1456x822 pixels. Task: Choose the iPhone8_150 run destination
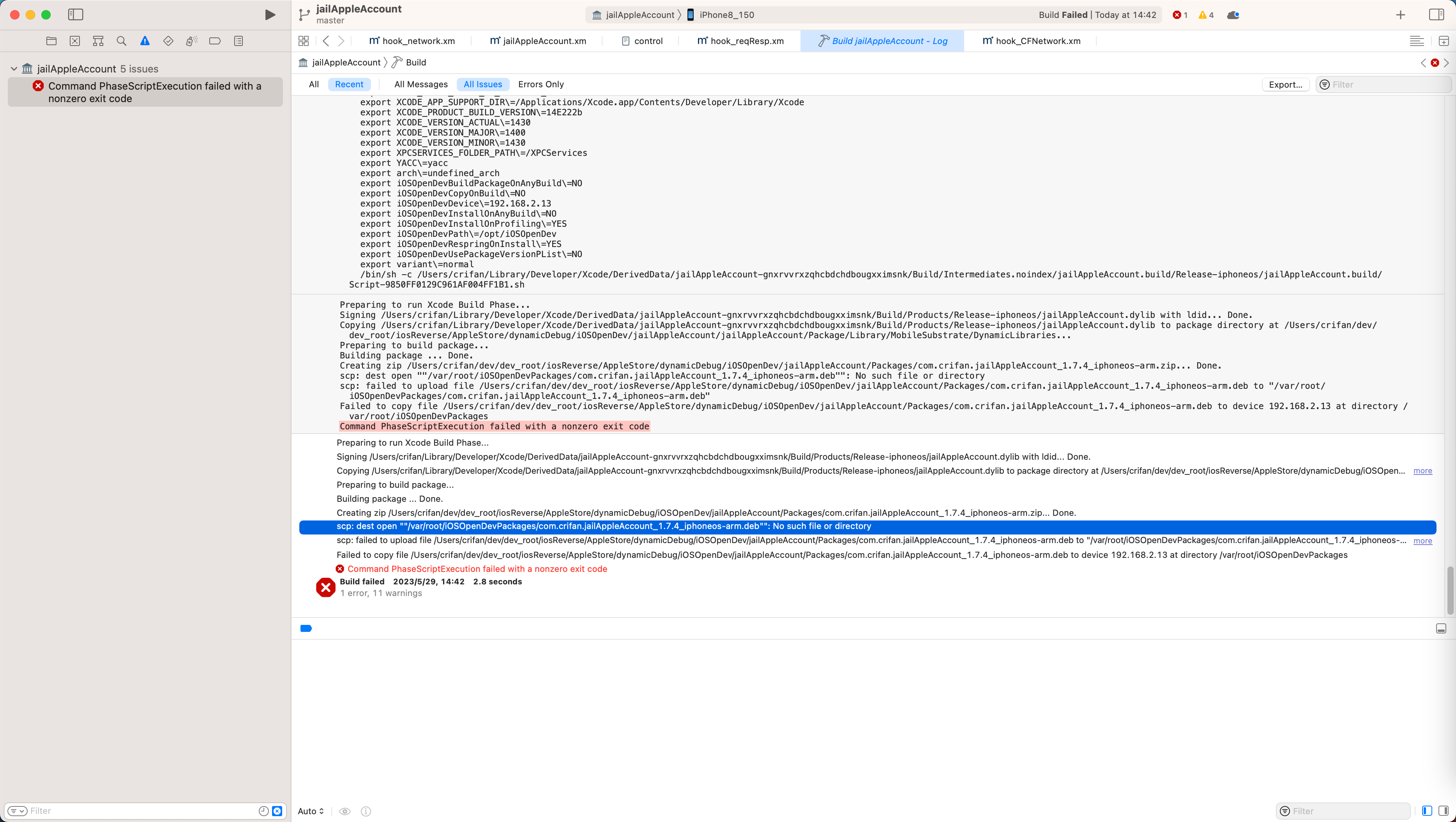720,15
